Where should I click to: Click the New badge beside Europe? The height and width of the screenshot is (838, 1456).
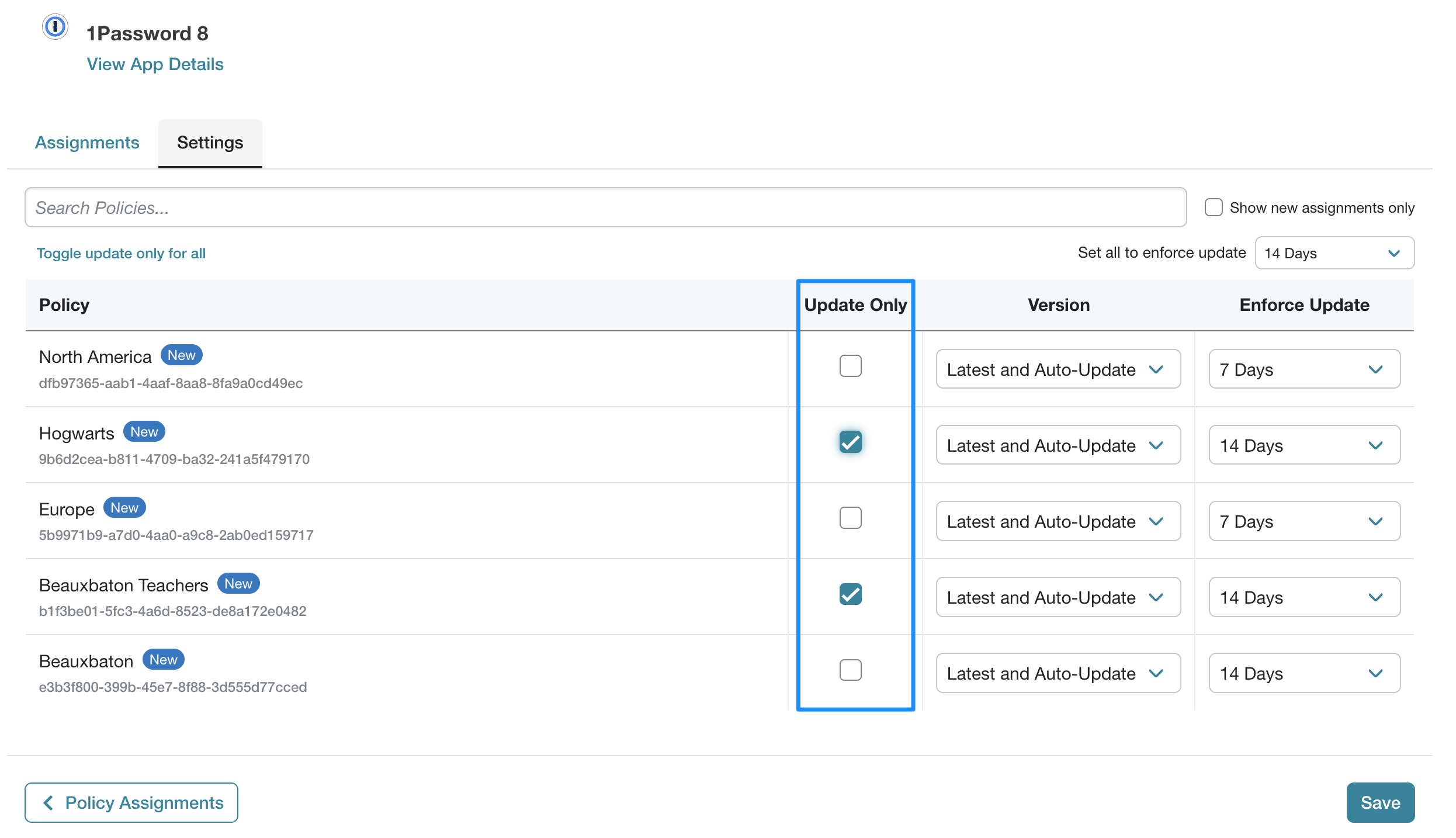(124, 508)
